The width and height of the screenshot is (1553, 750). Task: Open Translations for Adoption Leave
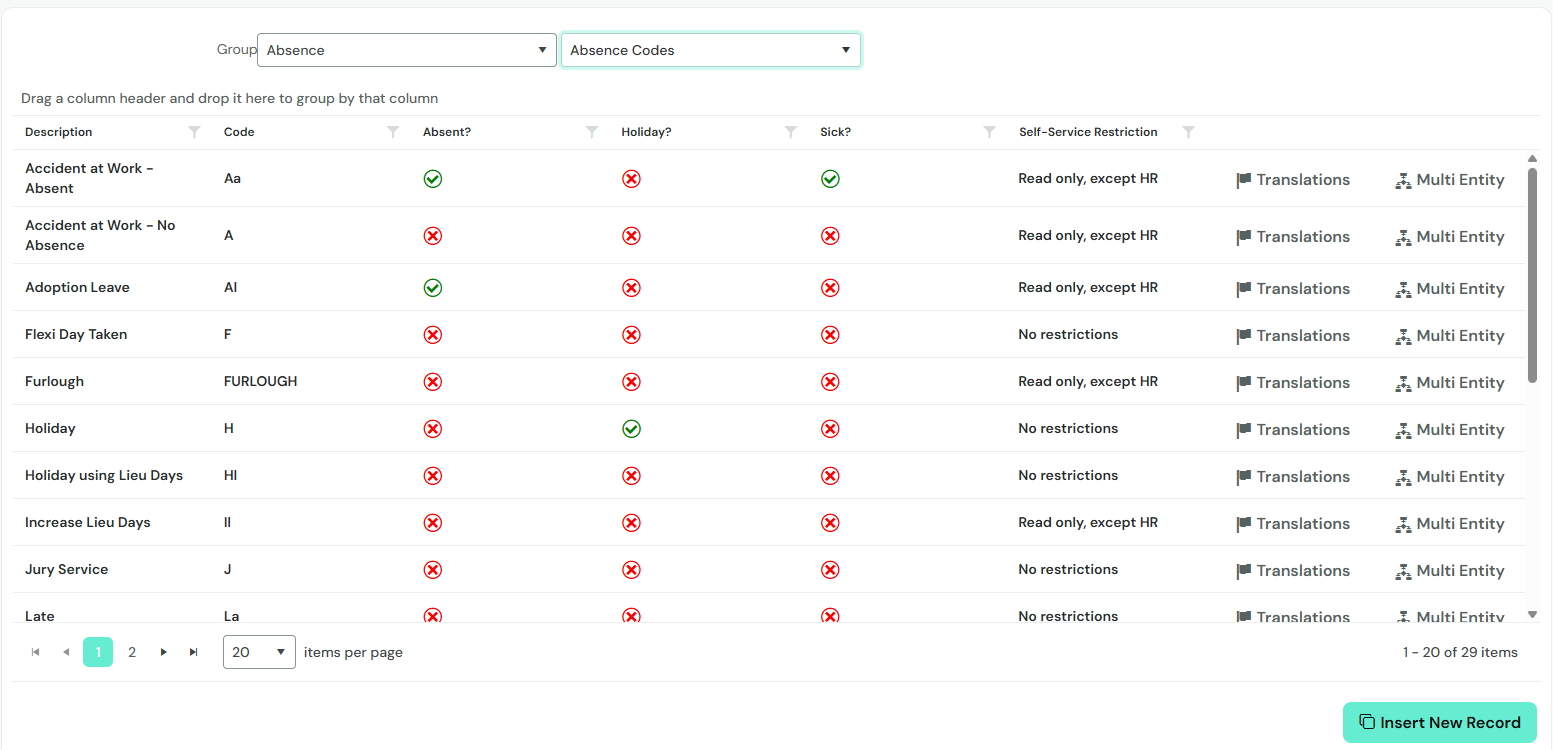point(1293,289)
